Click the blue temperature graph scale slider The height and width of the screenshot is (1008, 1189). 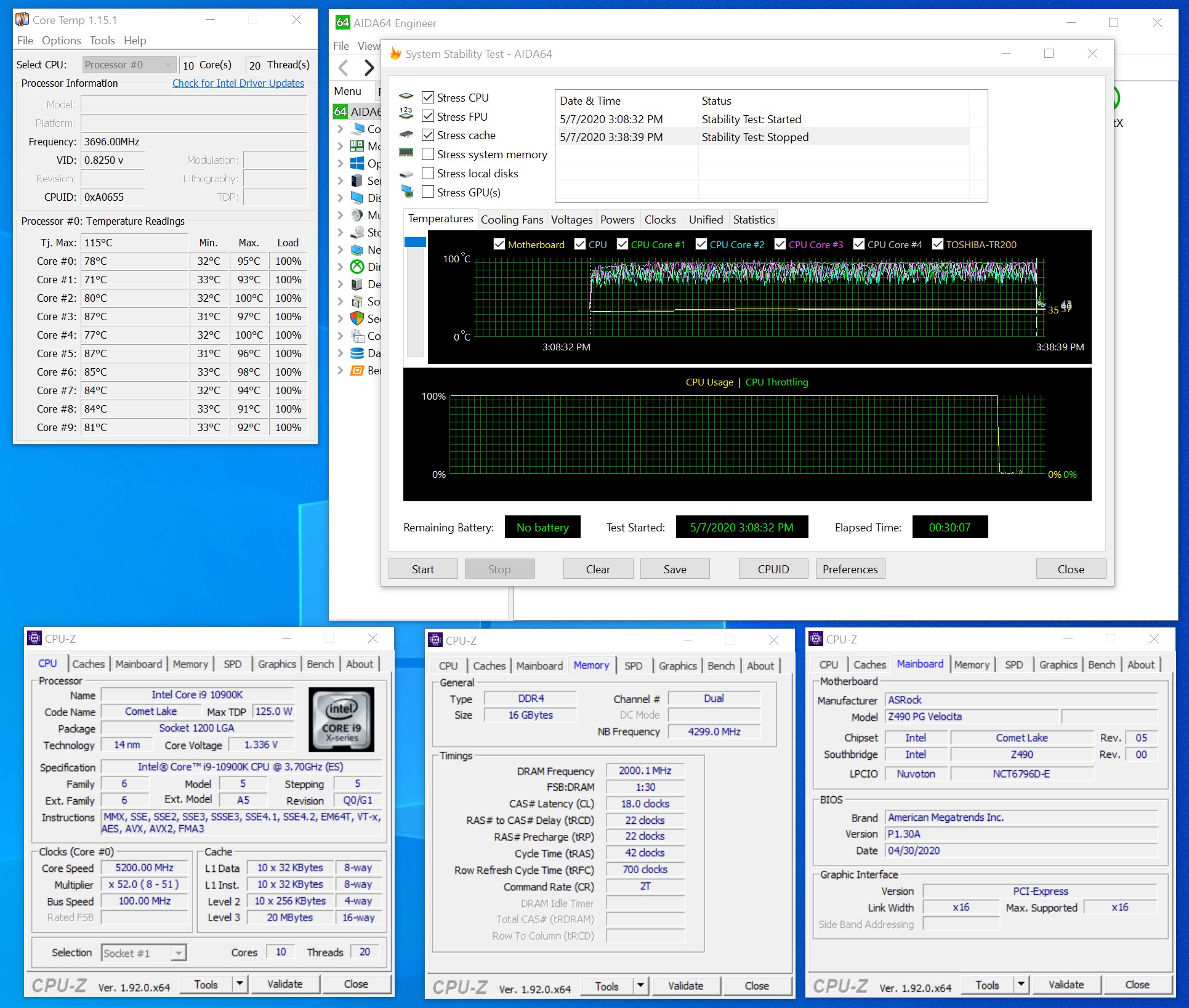(x=415, y=241)
